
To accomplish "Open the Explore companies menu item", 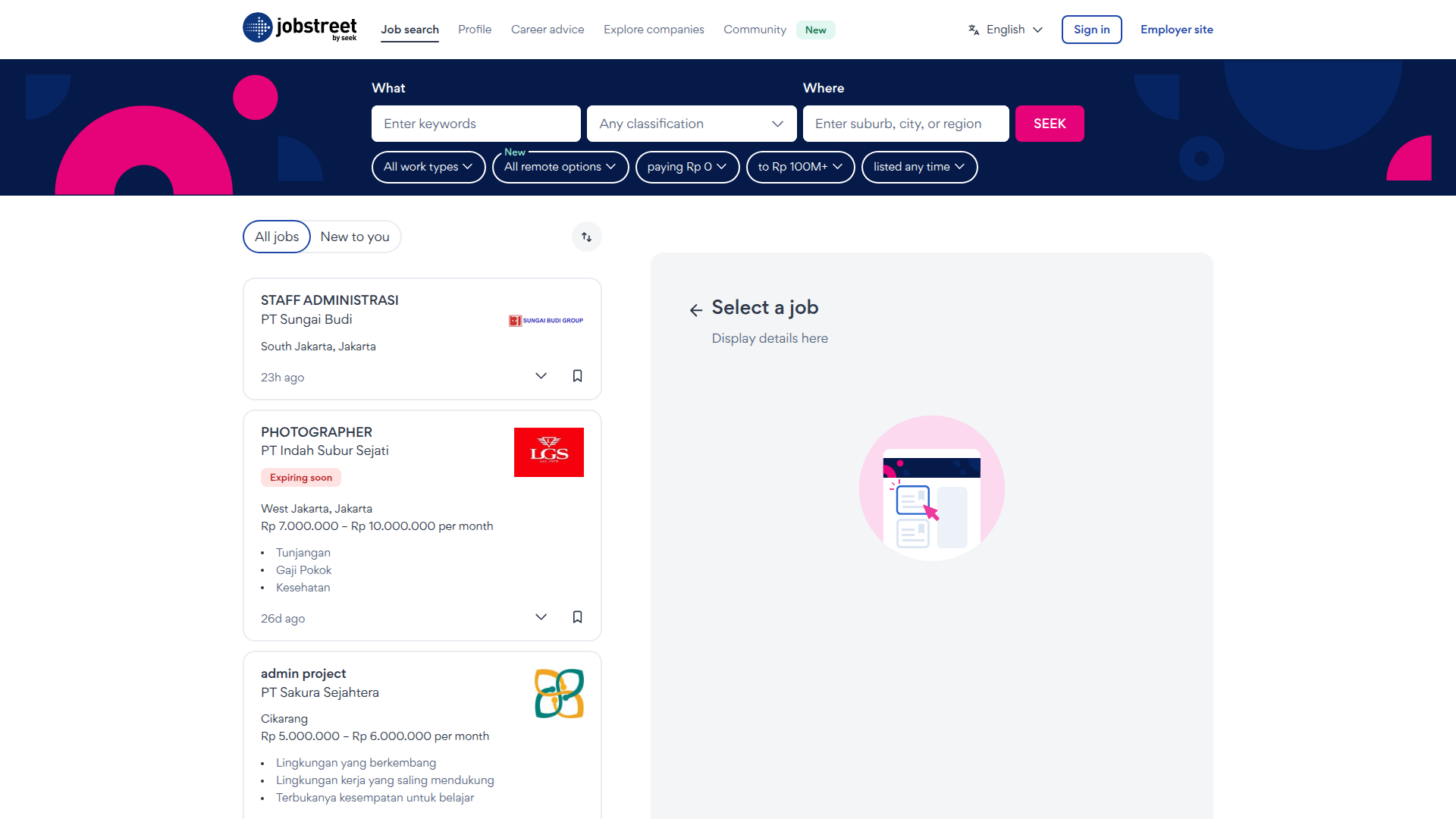I will (654, 30).
